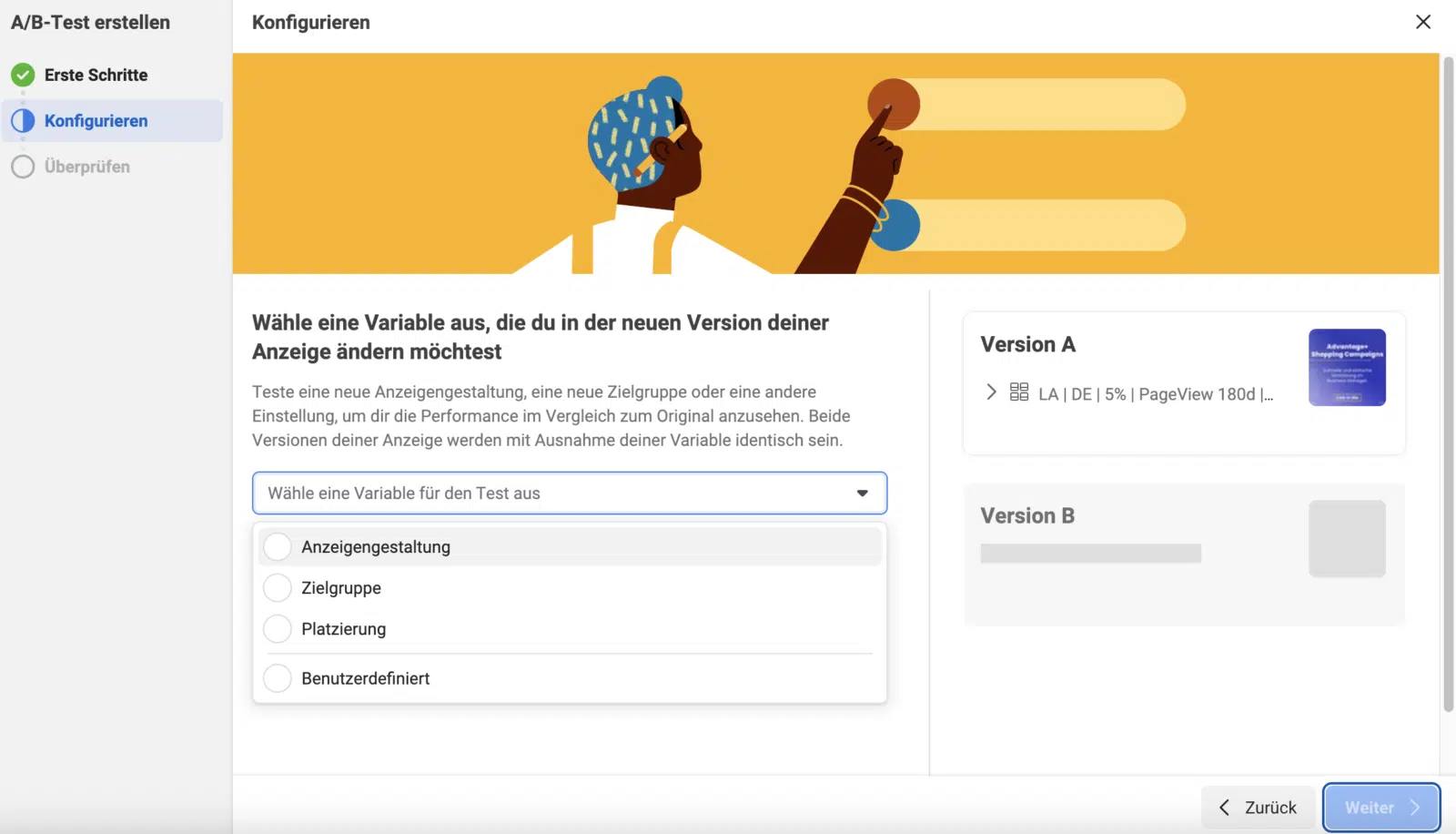Select the Anzeigengestaltung radio option
The height and width of the screenshot is (834, 1456).
[278, 546]
